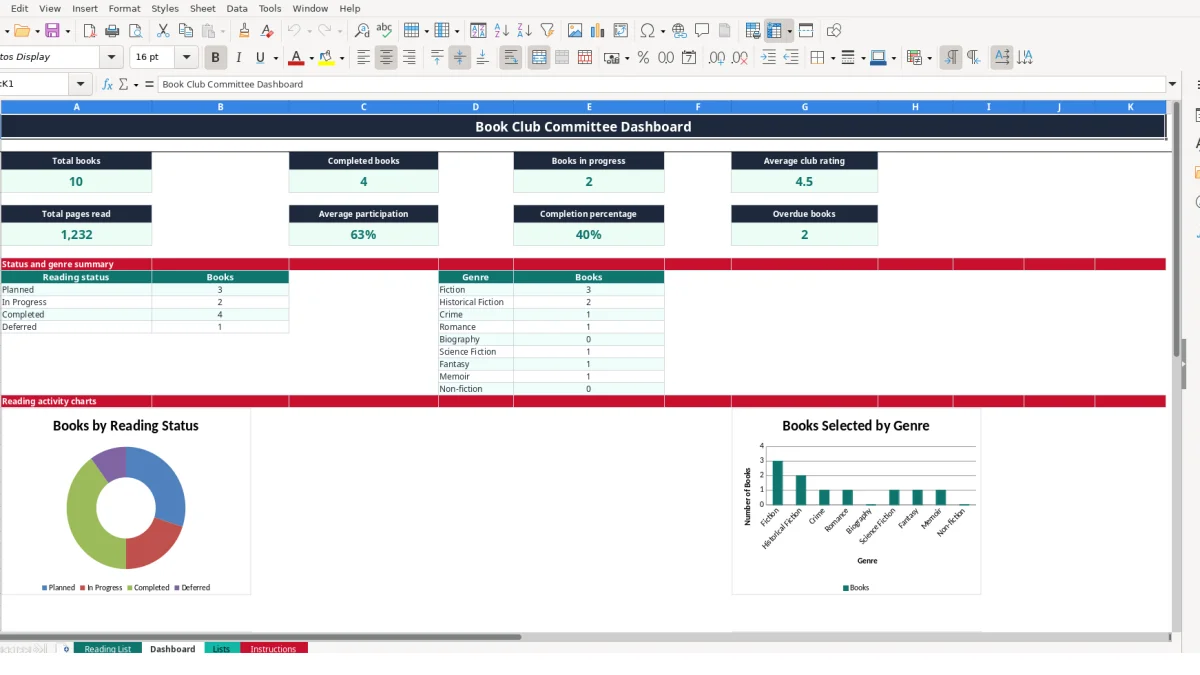Toggle Freeze Rows and Columns
This screenshot has height=675, width=1200.
coord(775,31)
